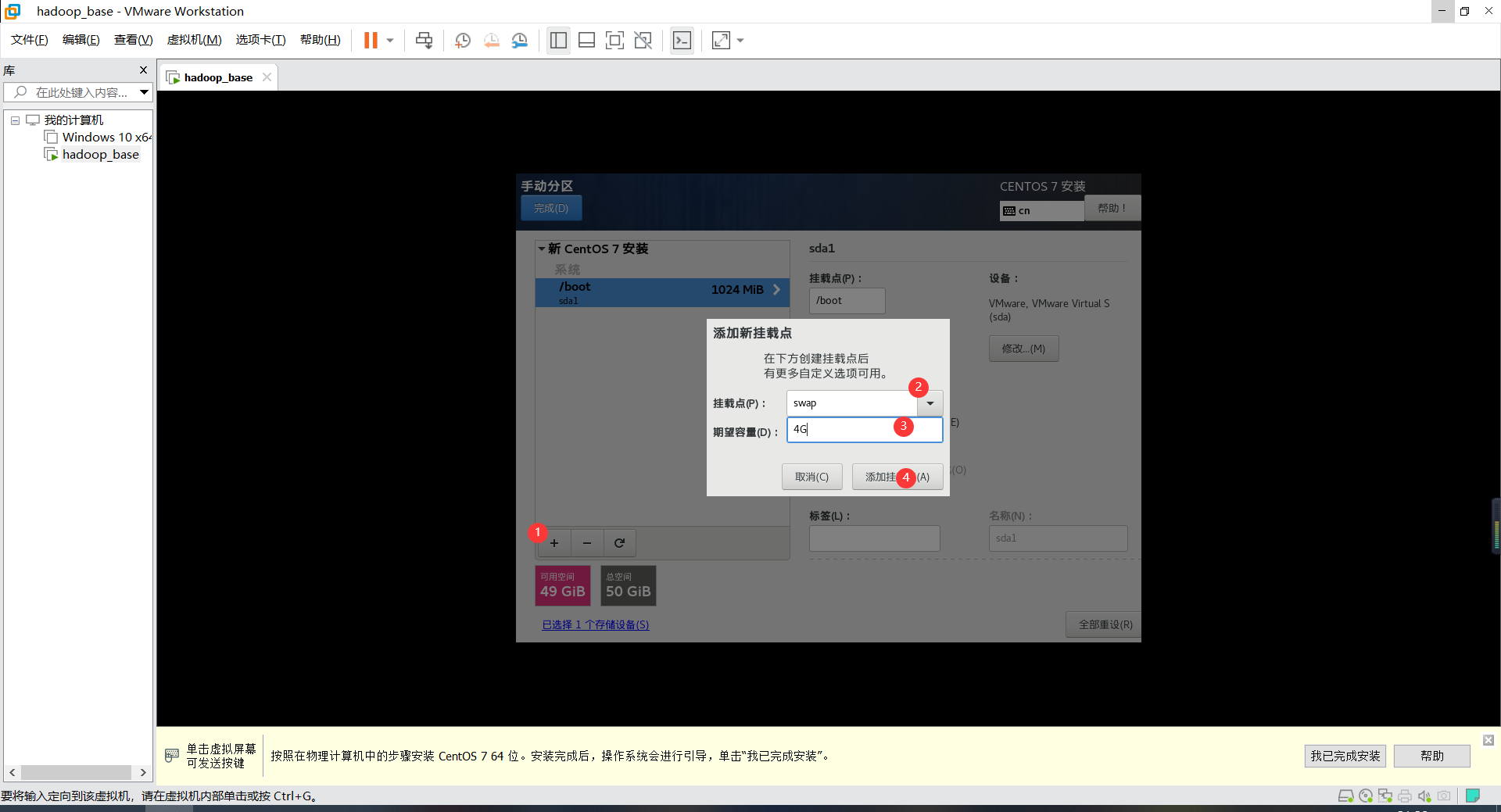Click the sound card status icon

[1424, 796]
